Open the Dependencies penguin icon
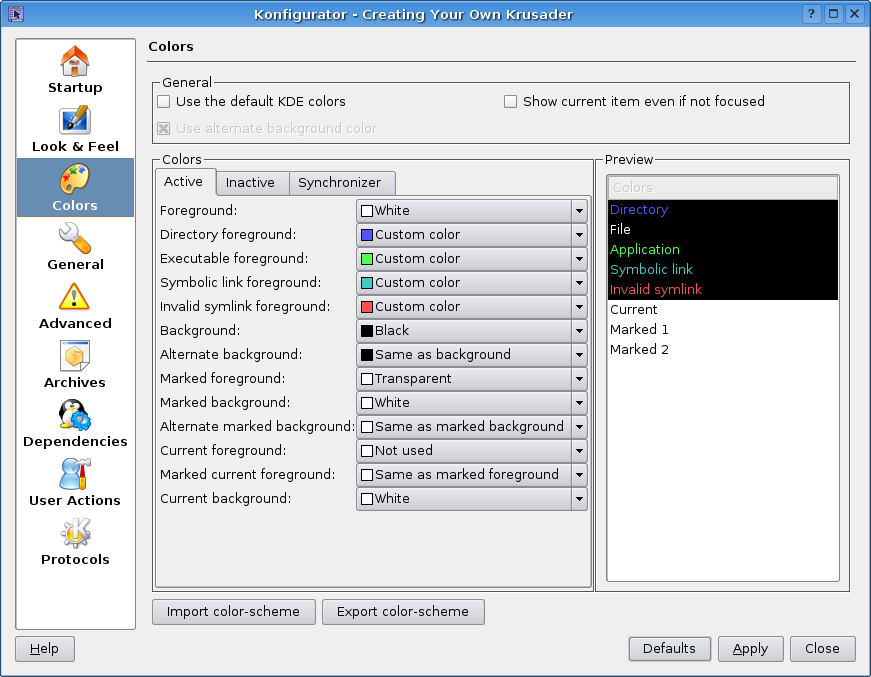This screenshot has height=677, width=871. click(74, 415)
